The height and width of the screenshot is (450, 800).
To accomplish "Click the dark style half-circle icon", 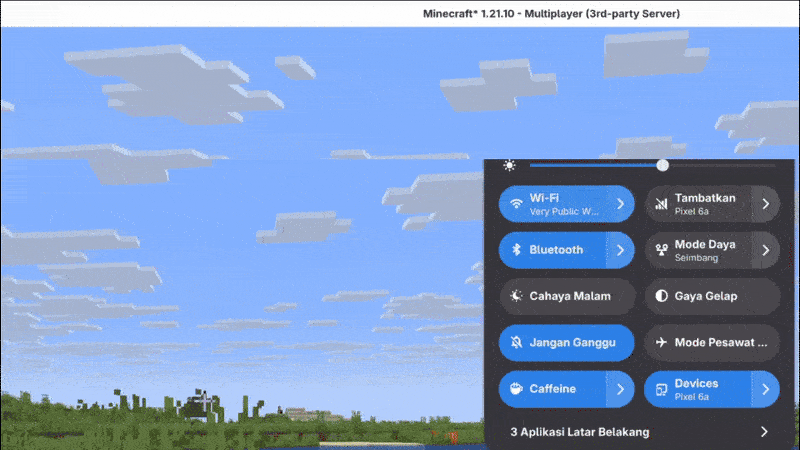I will click(x=661, y=296).
